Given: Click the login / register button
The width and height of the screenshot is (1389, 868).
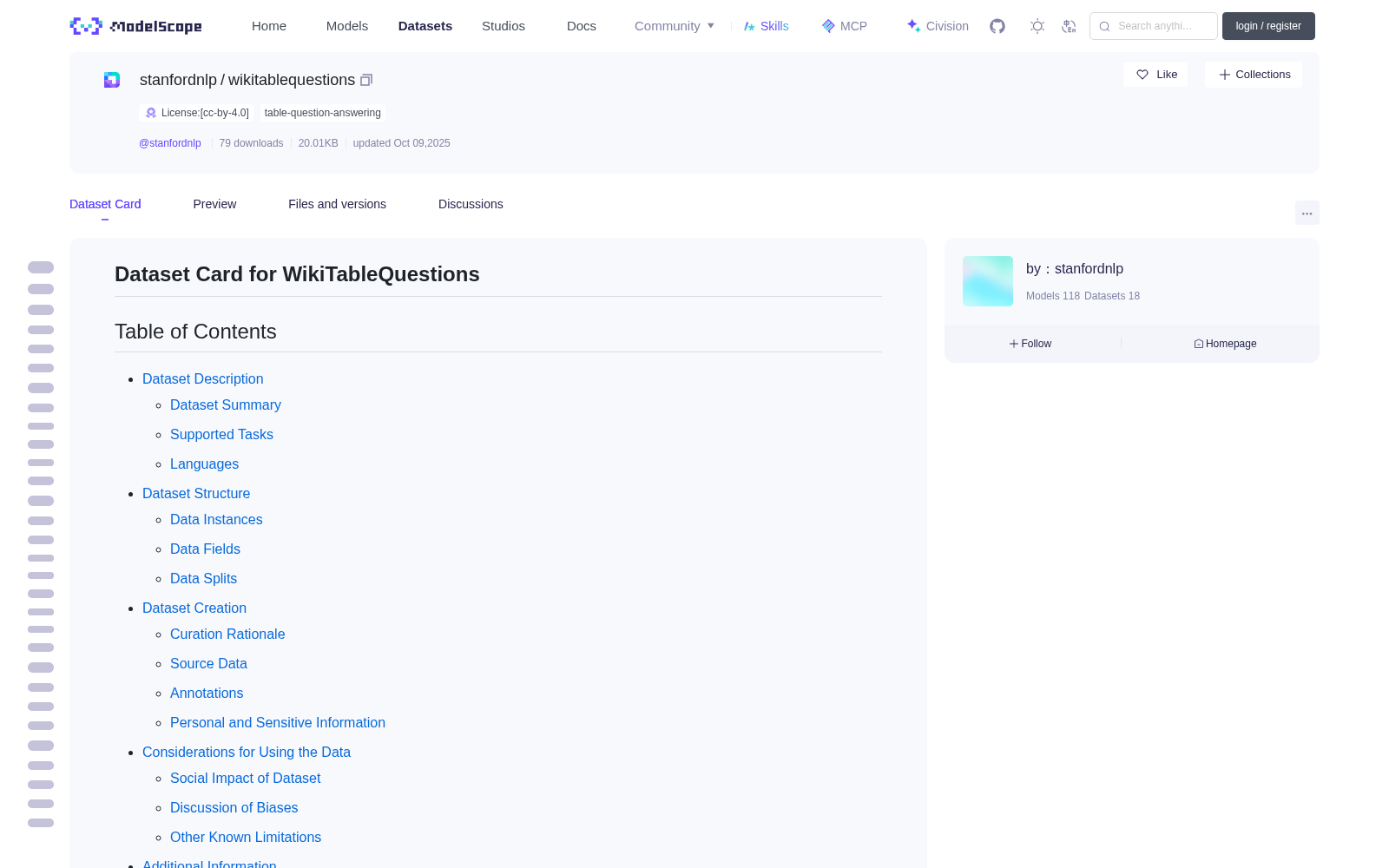Looking at the screenshot, I should pyautogui.click(x=1268, y=26).
